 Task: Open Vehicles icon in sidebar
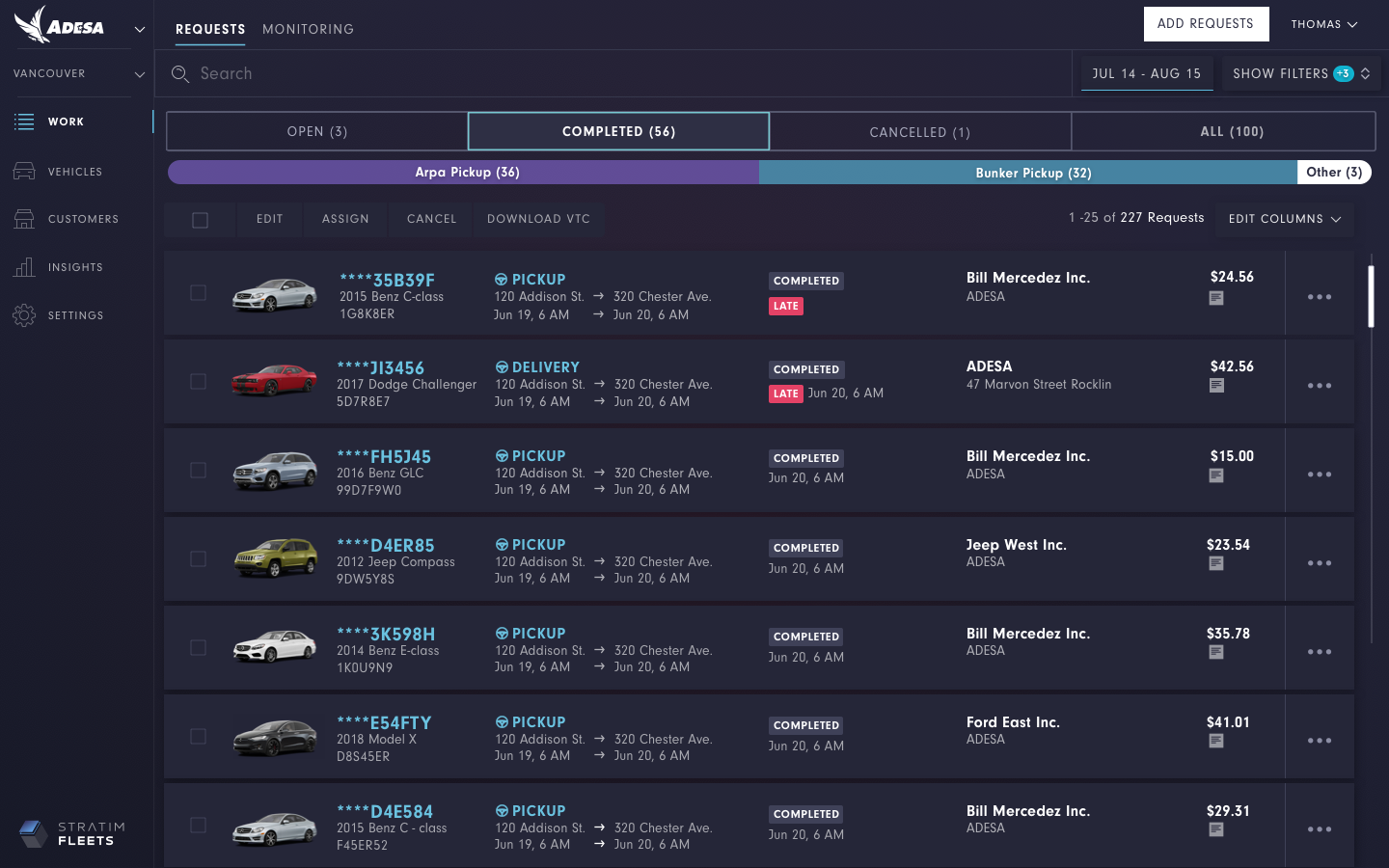coord(24,172)
